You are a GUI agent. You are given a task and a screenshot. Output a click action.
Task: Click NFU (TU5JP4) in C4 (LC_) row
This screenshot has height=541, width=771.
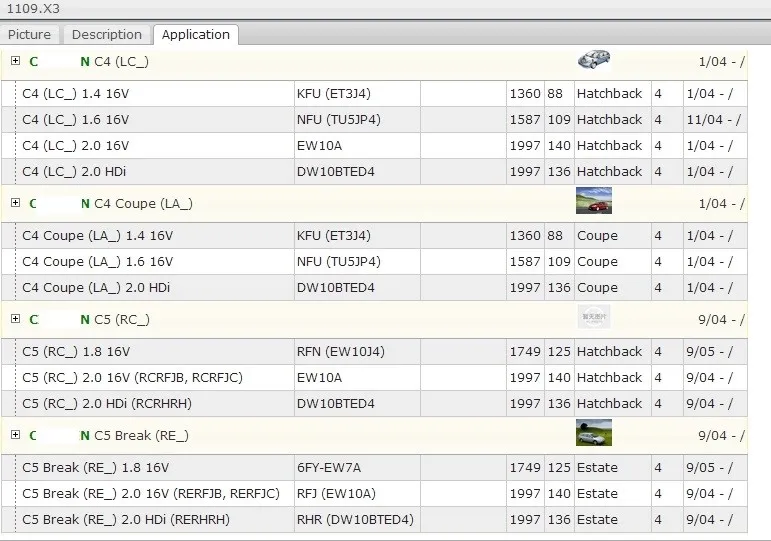click(x=339, y=120)
